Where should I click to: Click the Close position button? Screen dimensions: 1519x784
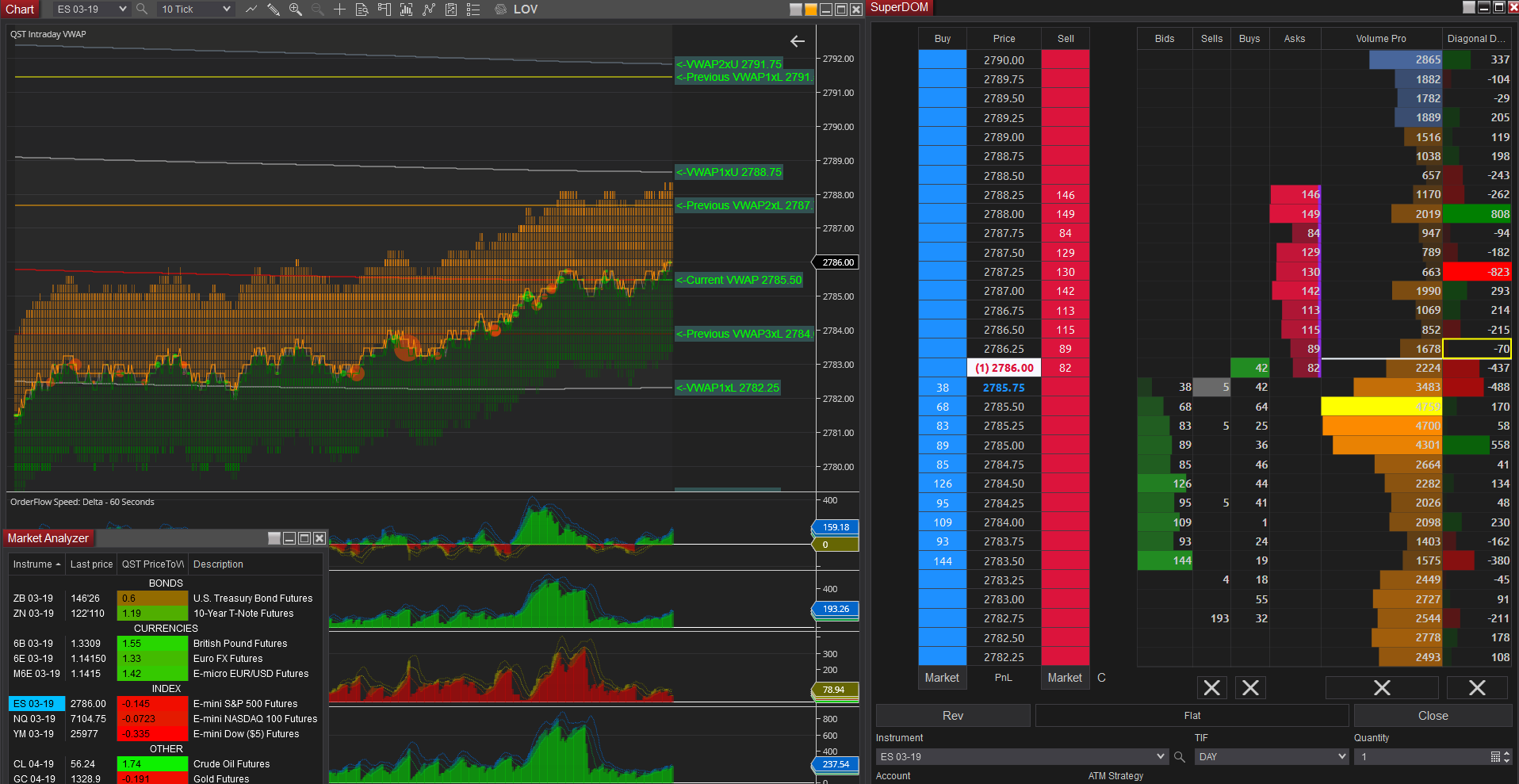(1433, 716)
